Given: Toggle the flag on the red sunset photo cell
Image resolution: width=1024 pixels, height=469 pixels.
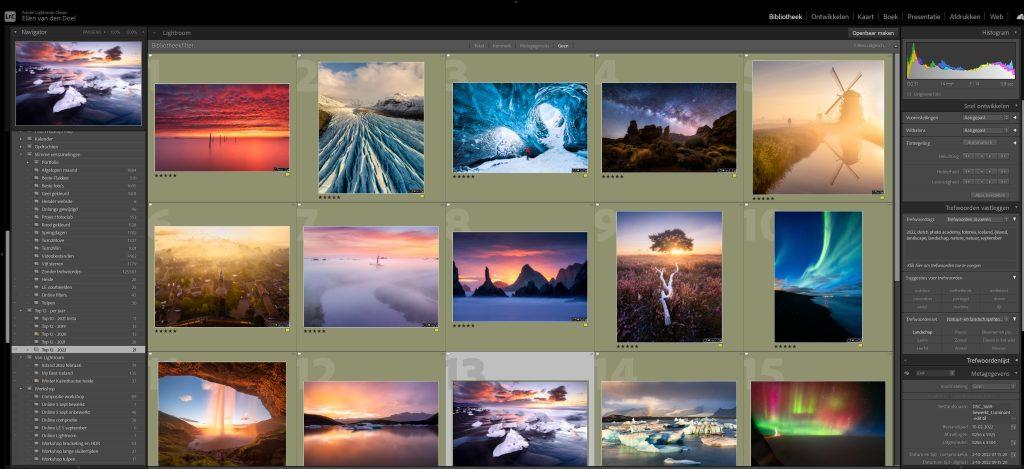Looking at the screenshot, I should coord(152,57).
